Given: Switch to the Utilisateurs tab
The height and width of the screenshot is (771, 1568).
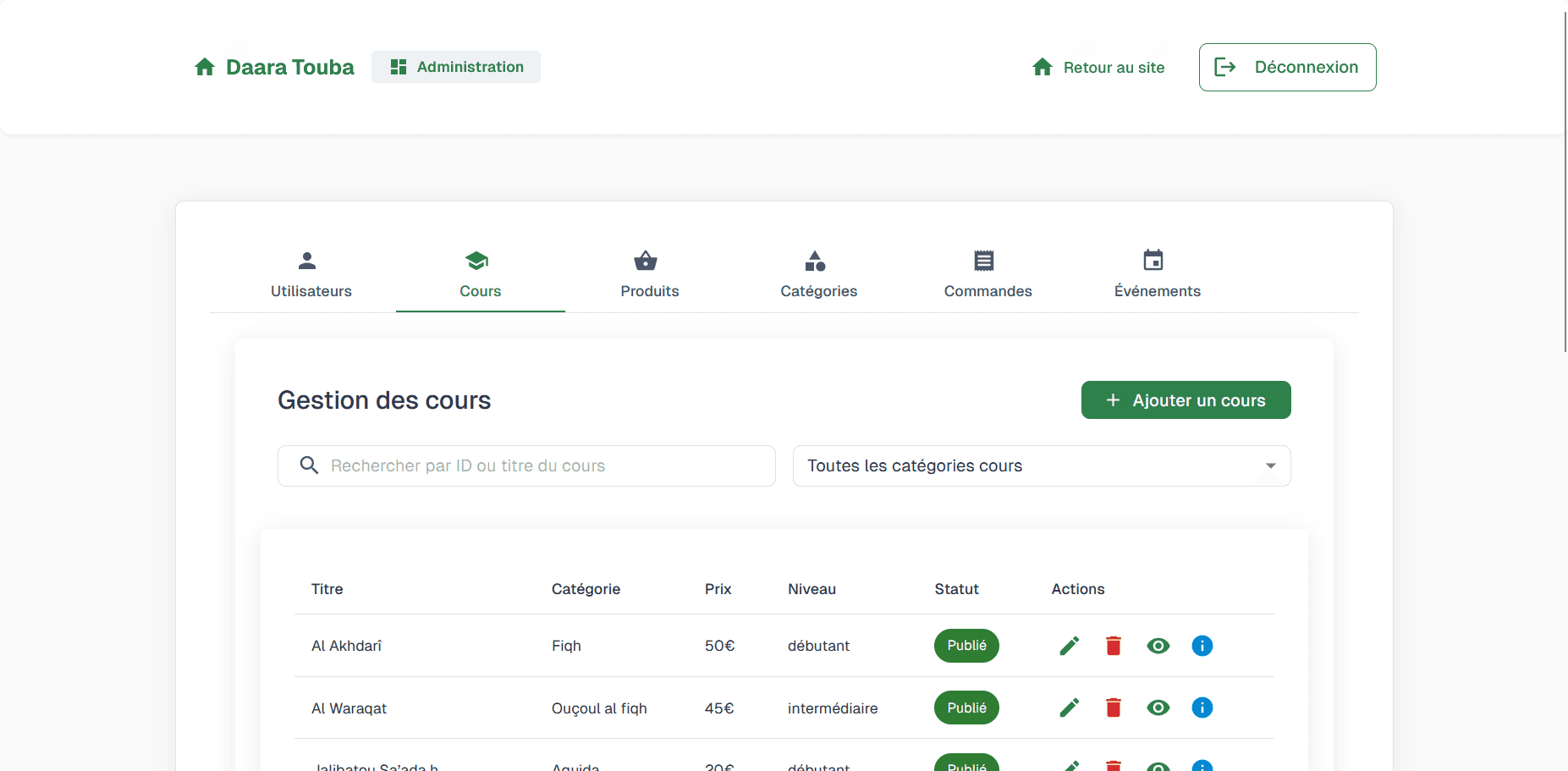Looking at the screenshot, I should (311, 275).
